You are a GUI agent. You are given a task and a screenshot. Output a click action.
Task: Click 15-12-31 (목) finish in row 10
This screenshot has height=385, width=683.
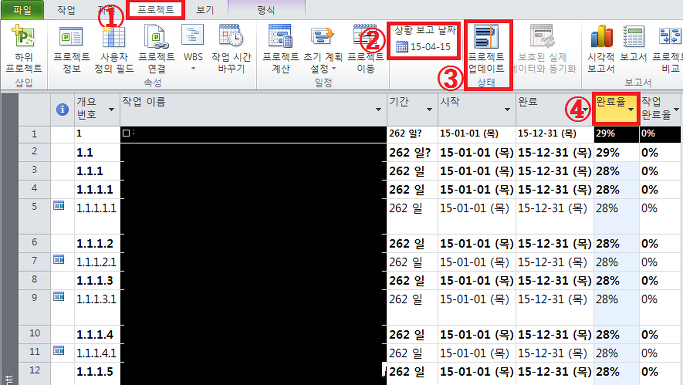(x=555, y=334)
